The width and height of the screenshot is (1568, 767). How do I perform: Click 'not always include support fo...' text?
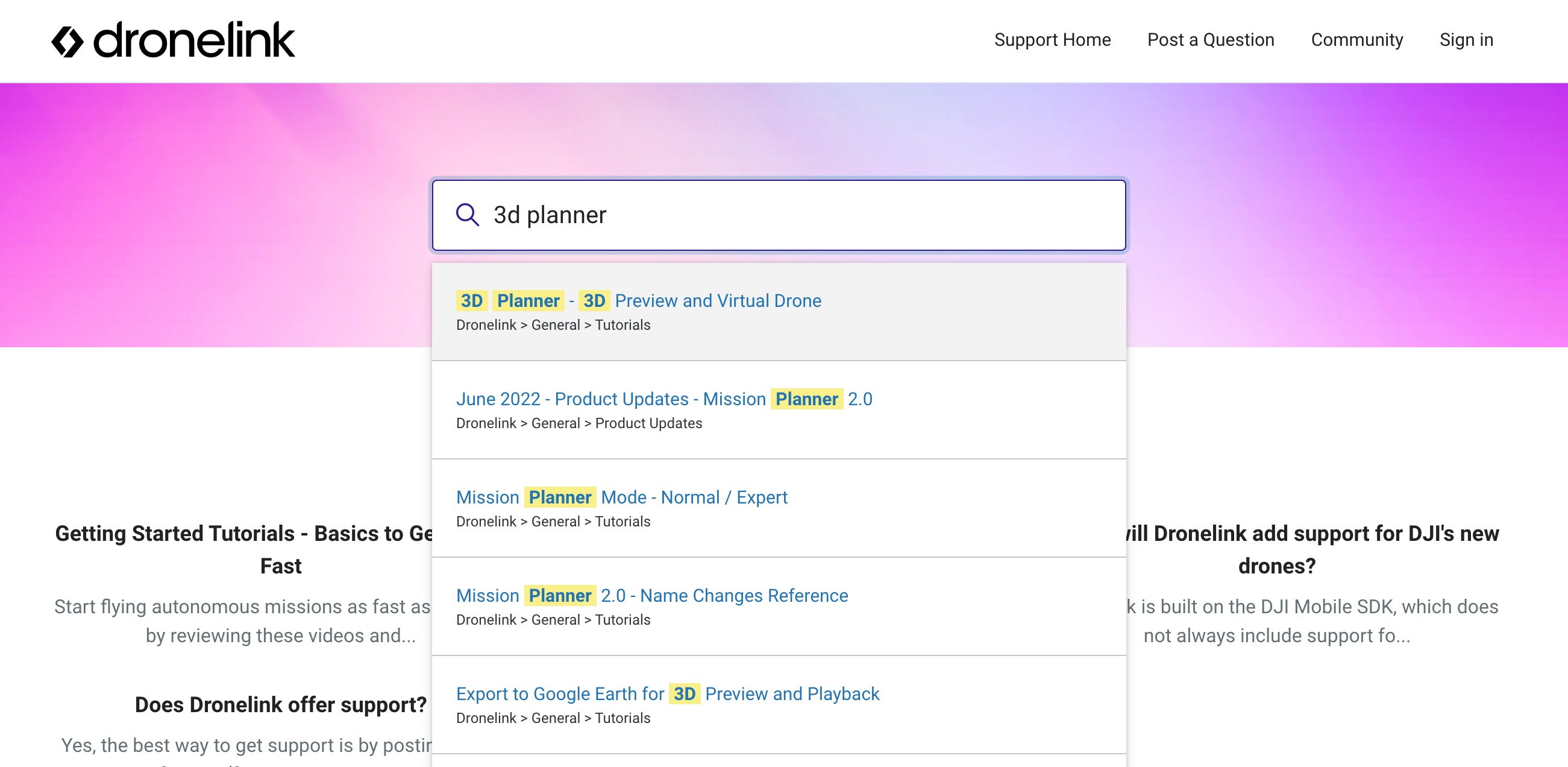[1276, 636]
